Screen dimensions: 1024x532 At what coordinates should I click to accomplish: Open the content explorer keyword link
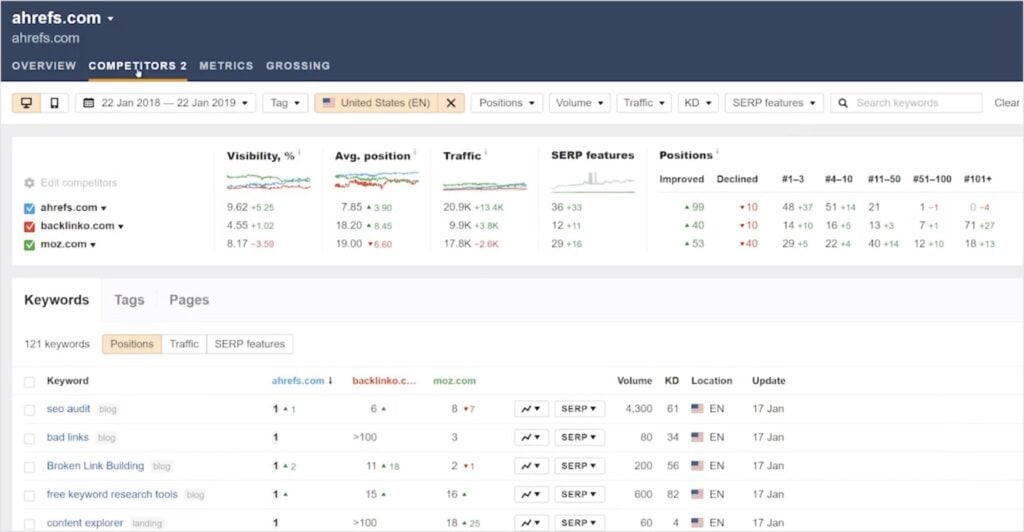[85, 523]
